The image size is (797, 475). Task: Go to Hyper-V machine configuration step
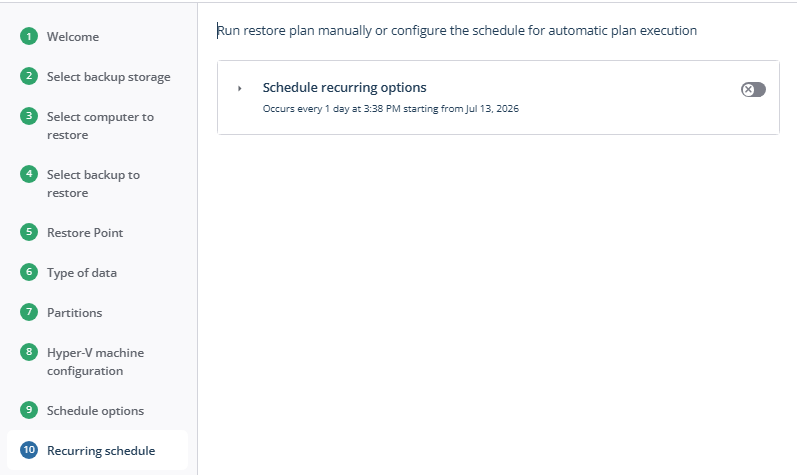coord(96,362)
